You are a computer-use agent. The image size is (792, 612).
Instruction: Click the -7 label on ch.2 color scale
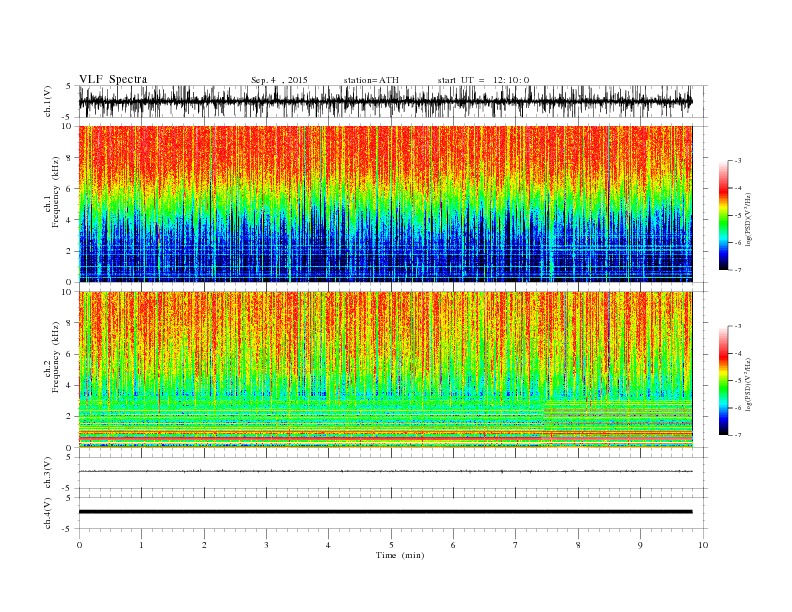pos(738,435)
